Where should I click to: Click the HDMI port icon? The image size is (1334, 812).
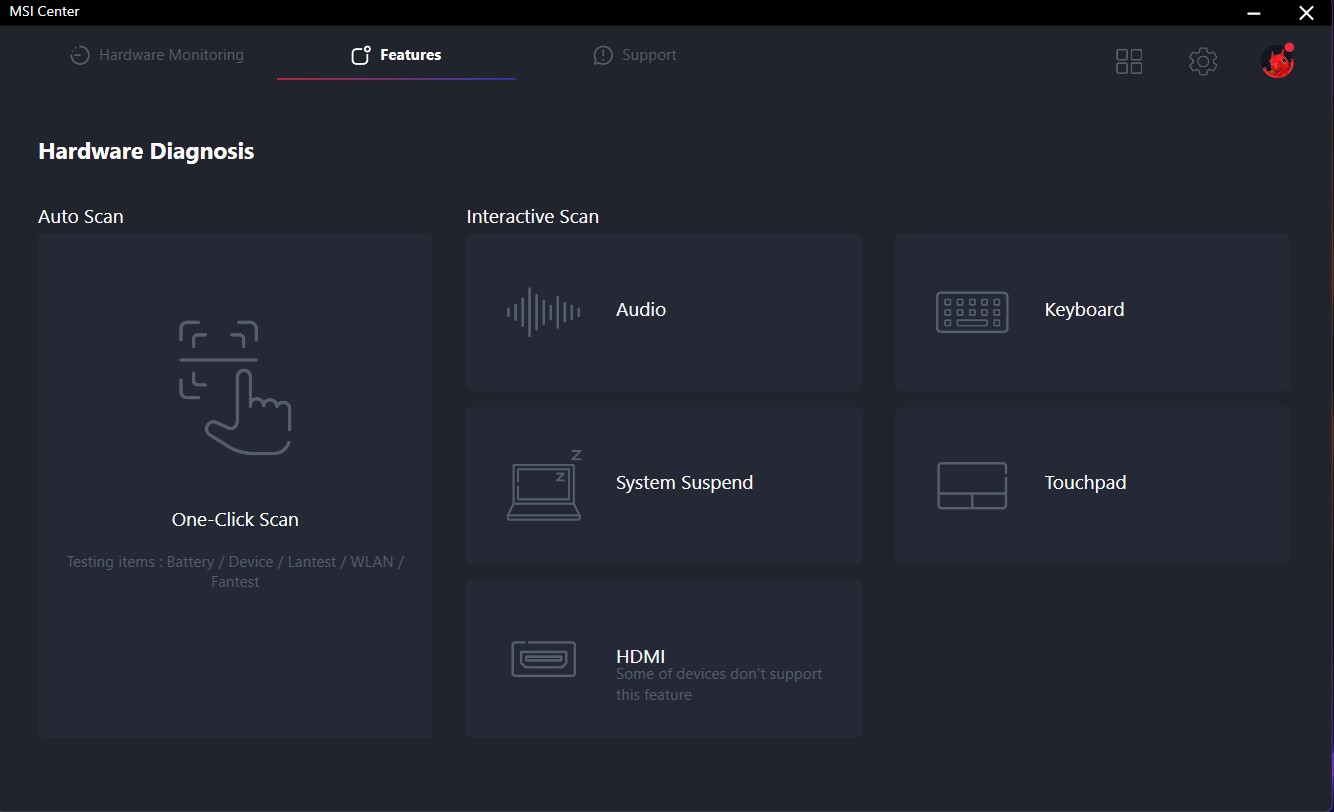(x=543, y=659)
